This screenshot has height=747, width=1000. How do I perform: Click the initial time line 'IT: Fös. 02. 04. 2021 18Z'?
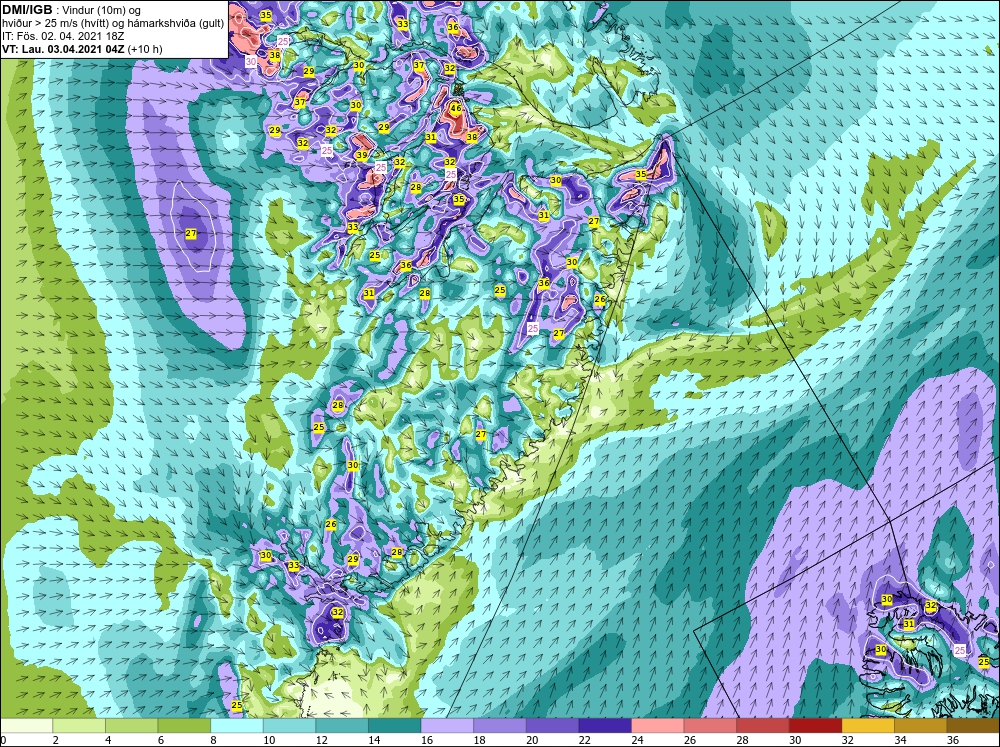[62, 36]
